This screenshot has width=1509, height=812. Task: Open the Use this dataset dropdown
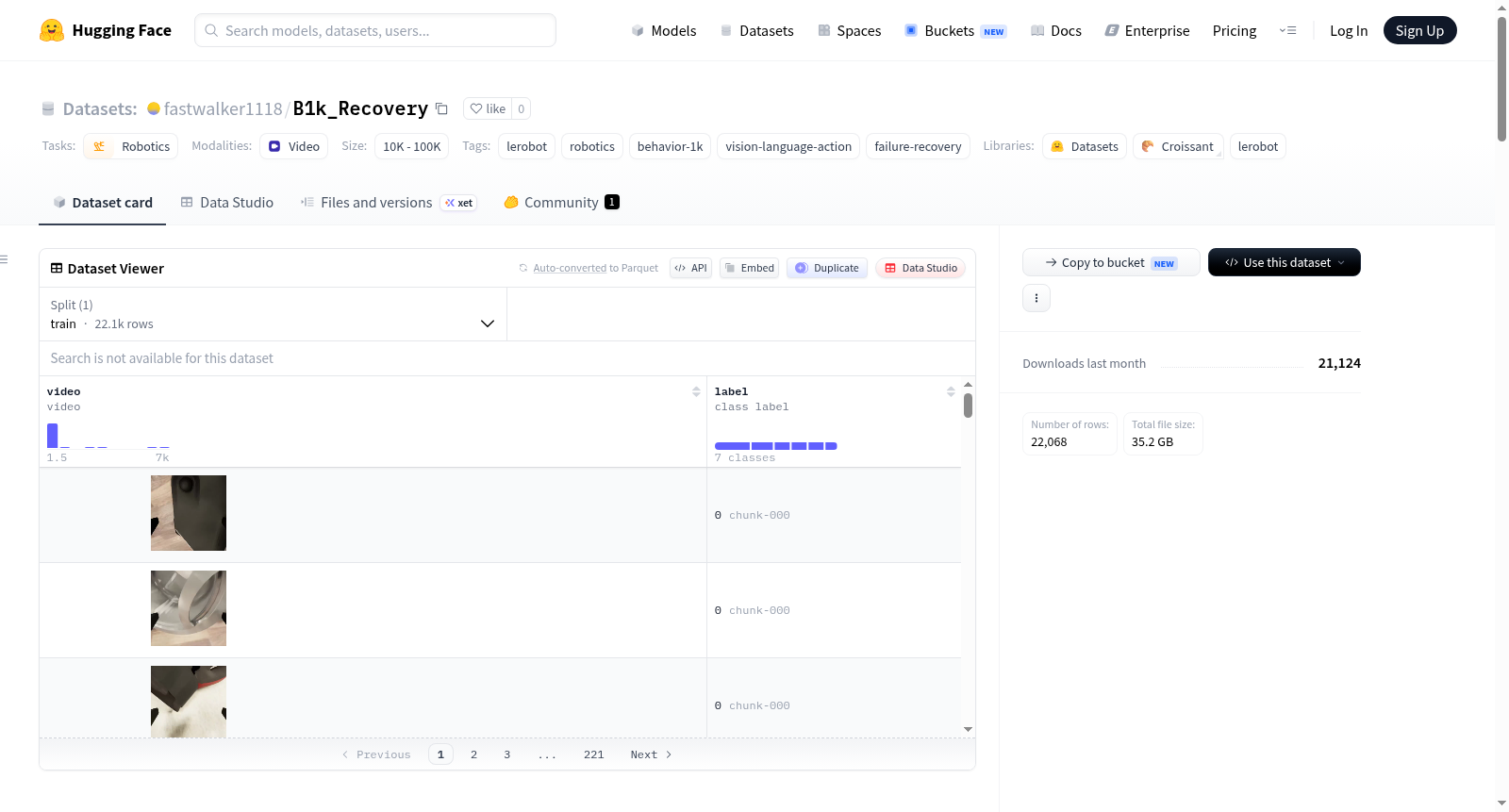click(1285, 262)
